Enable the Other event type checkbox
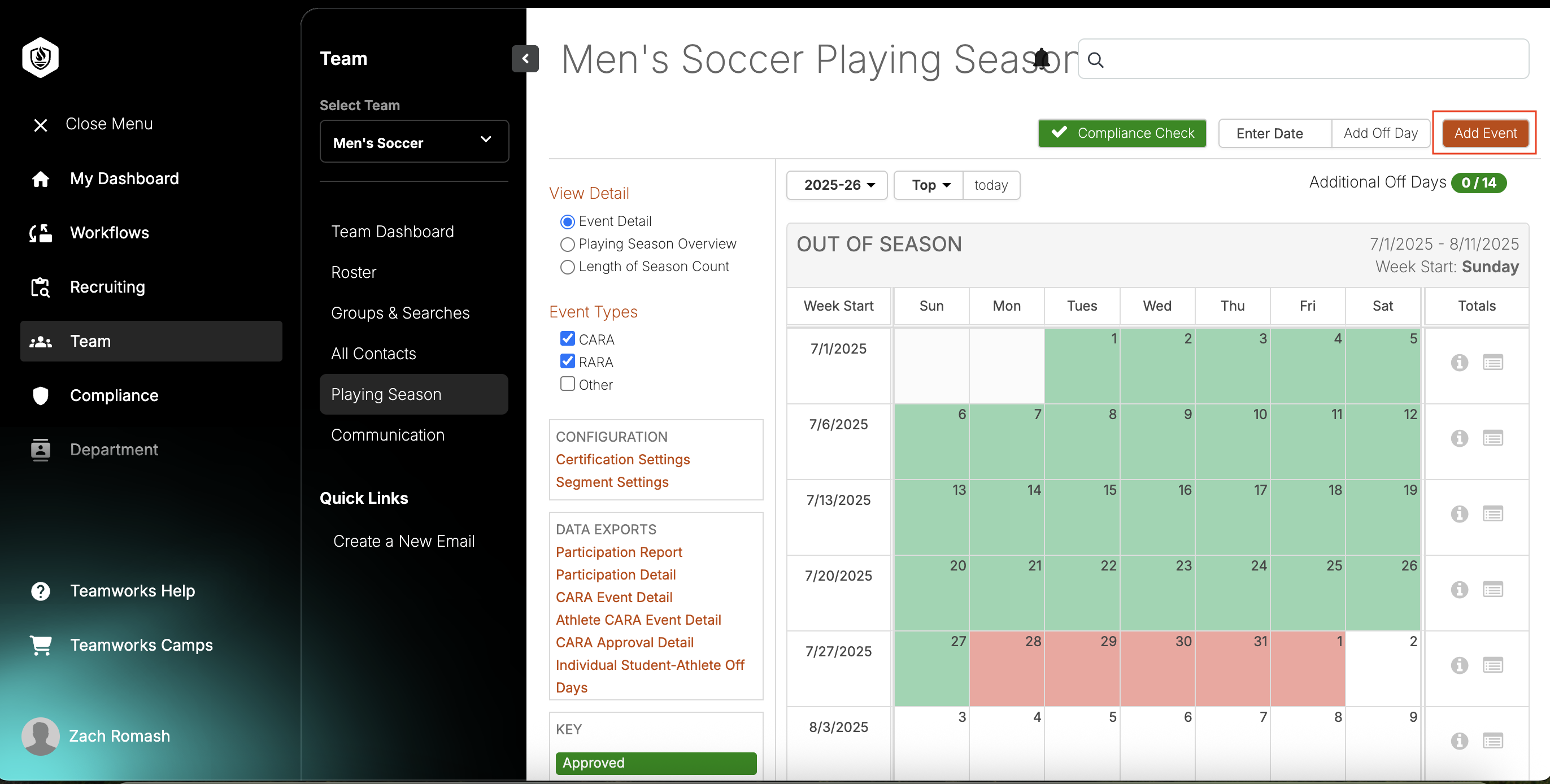1550x784 pixels. click(567, 384)
